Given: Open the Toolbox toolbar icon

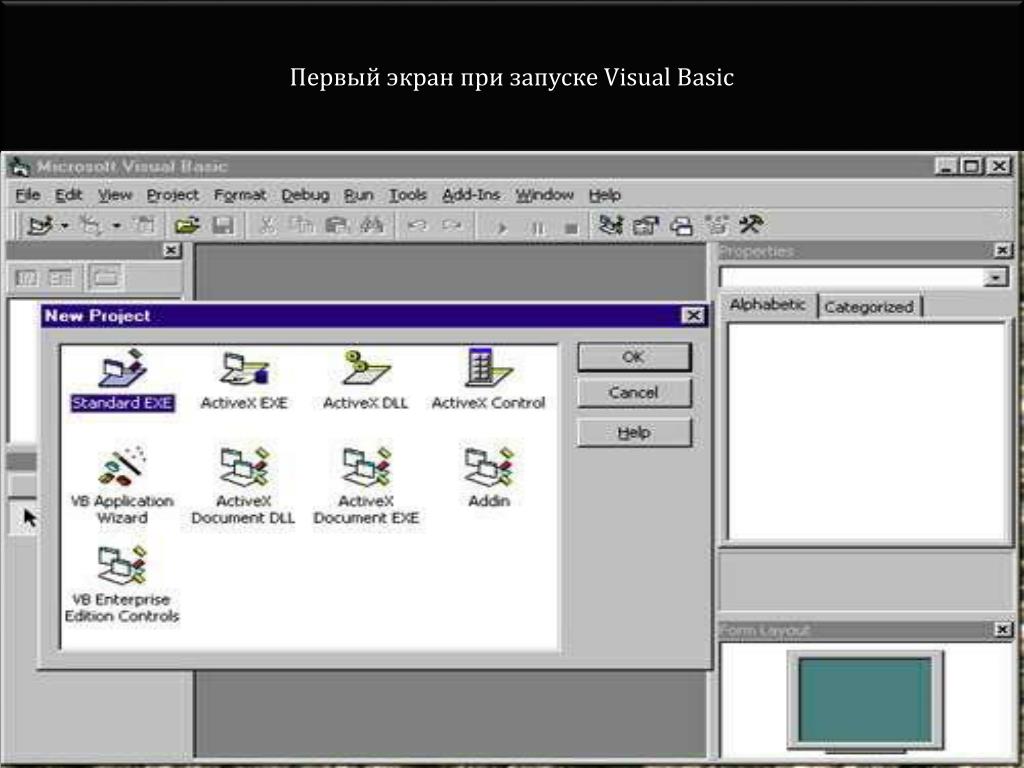Looking at the screenshot, I should pyautogui.click(x=751, y=226).
